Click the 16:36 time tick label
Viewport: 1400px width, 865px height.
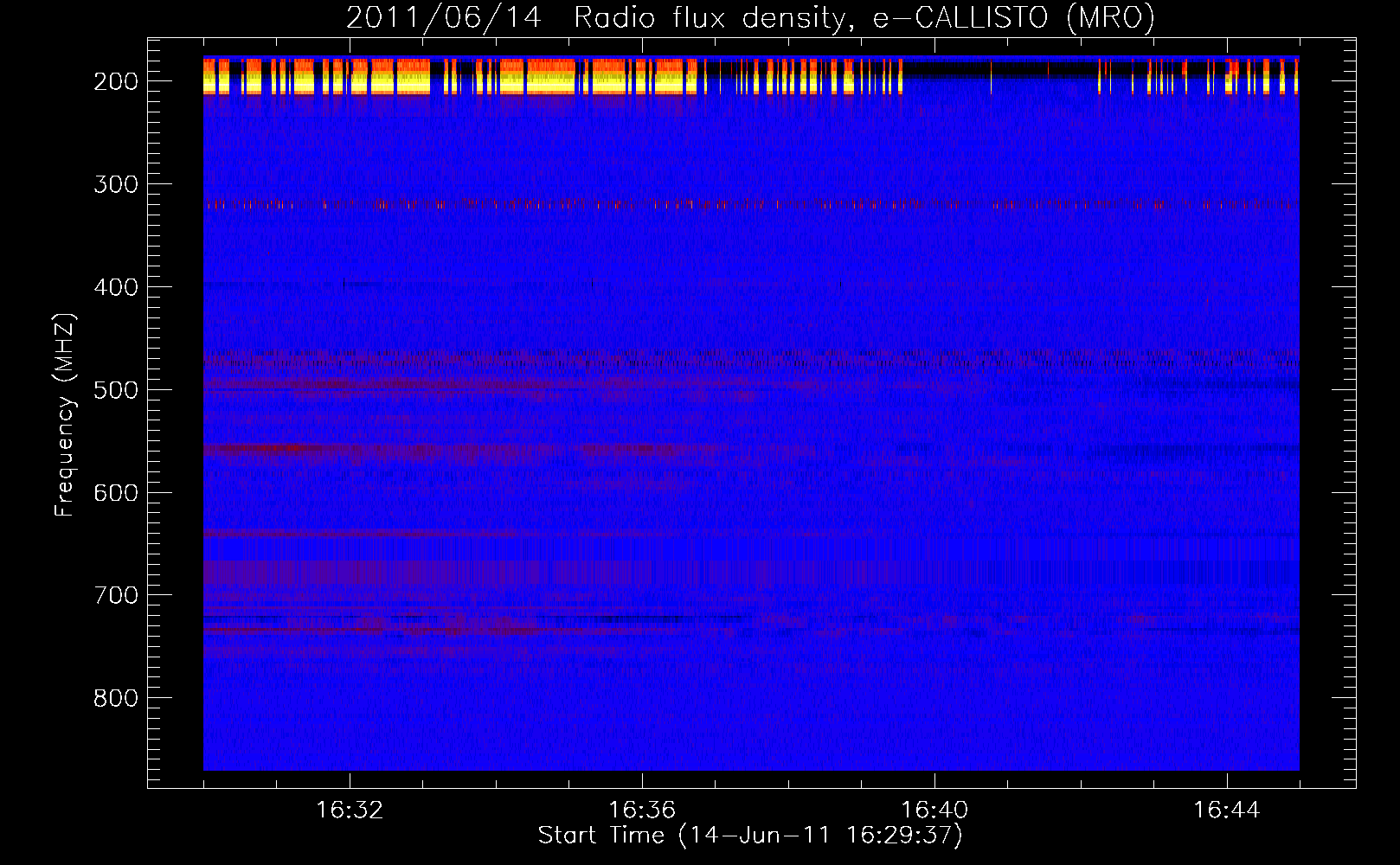coord(642,811)
